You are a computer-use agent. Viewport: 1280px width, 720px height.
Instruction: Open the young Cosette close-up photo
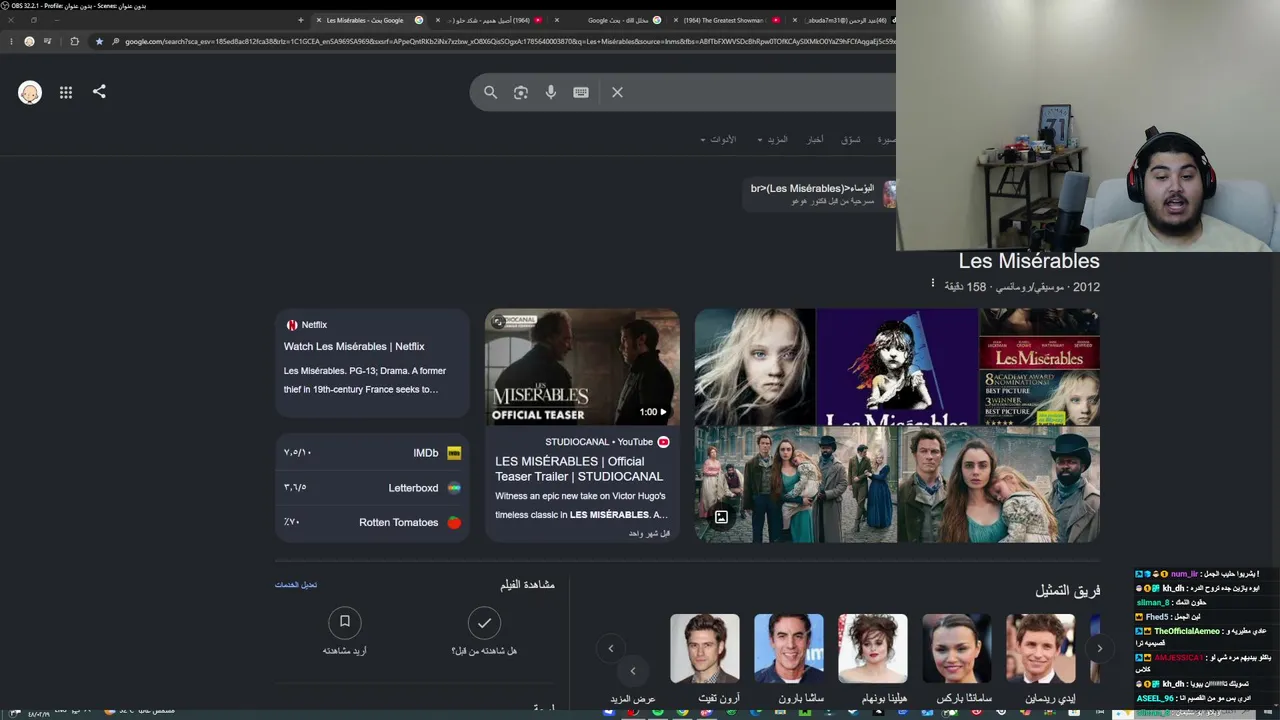click(755, 367)
